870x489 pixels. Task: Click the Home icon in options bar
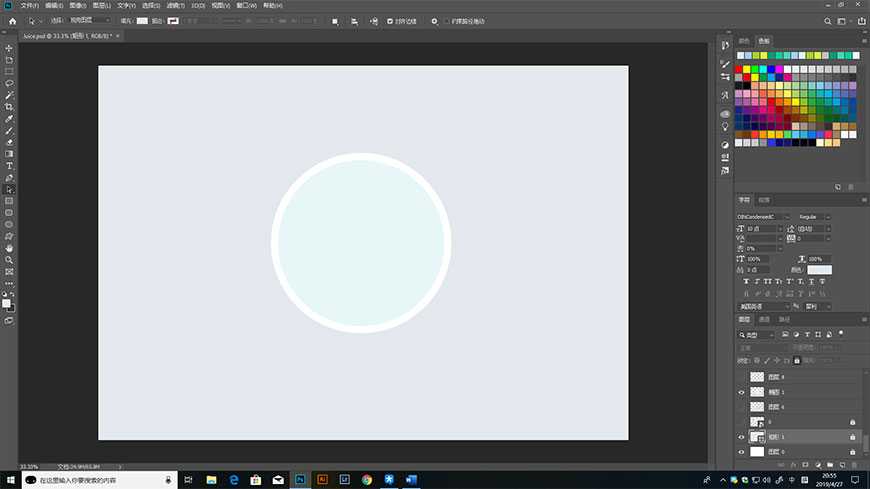13,20
